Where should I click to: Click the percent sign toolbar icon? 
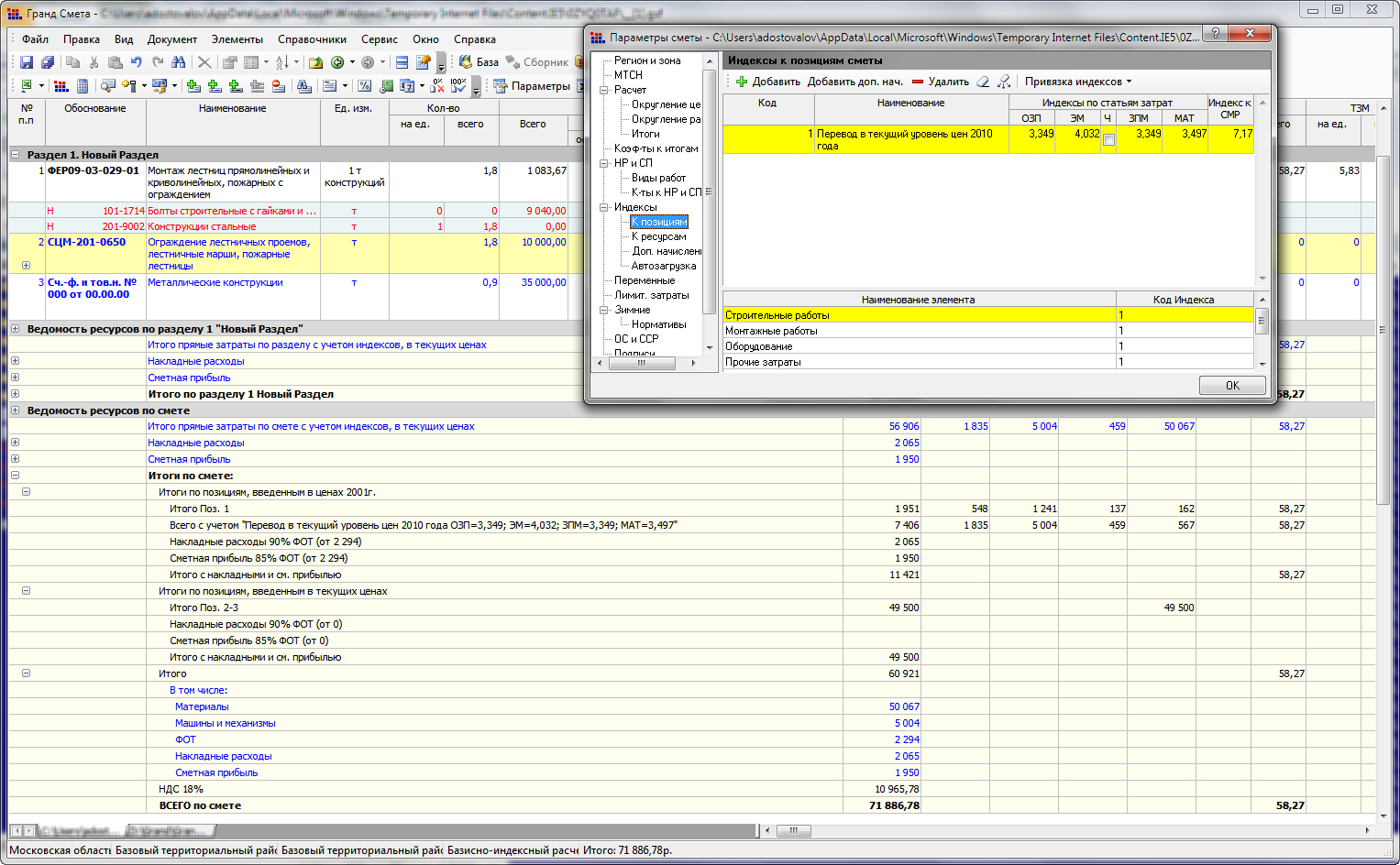[x=365, y=86]
